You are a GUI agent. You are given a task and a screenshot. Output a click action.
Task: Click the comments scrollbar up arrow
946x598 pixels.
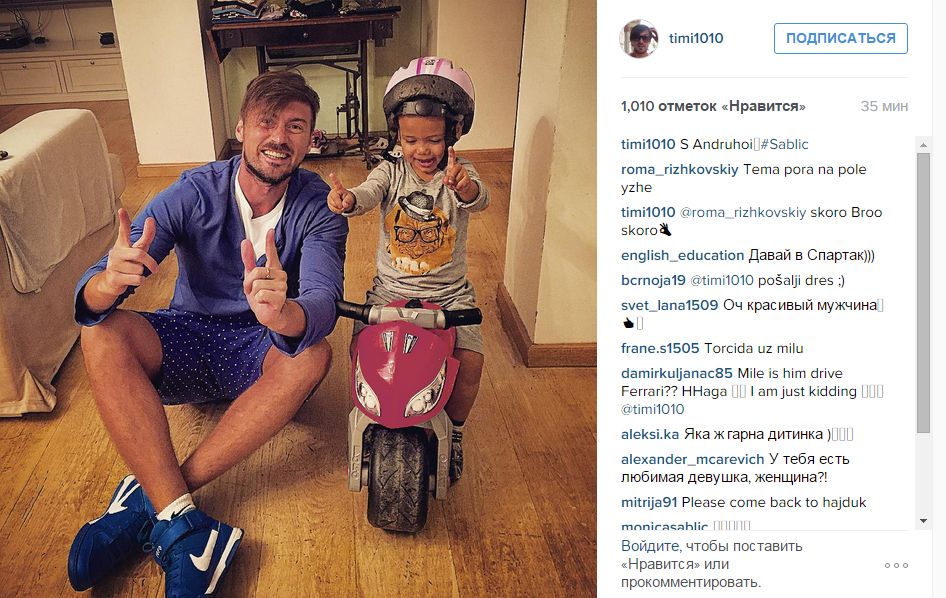(923, 145)
